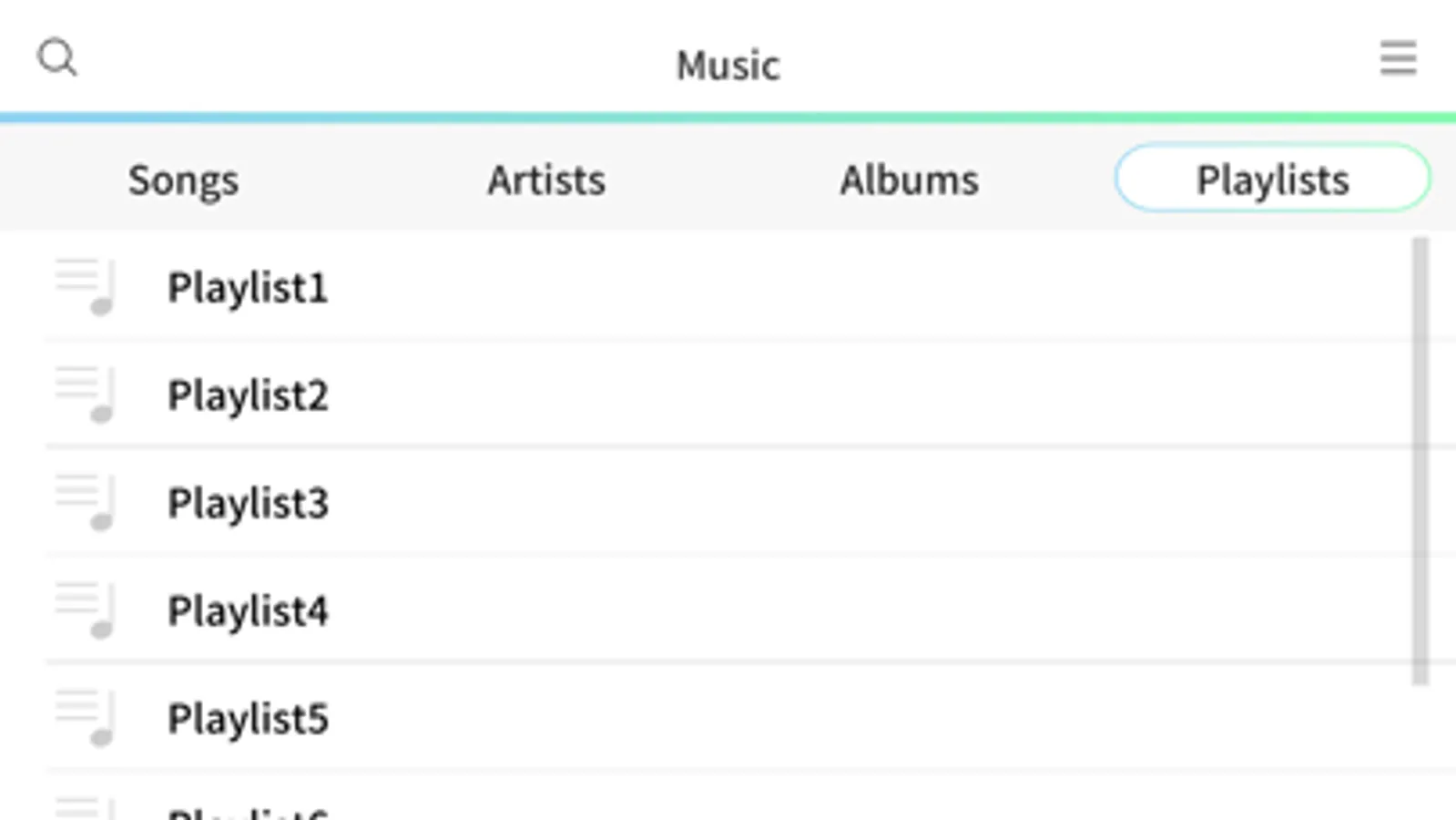Viewport: 1456px width, 820px height.
Task: Click the Music title text
Action: click(x=728, y=66)
